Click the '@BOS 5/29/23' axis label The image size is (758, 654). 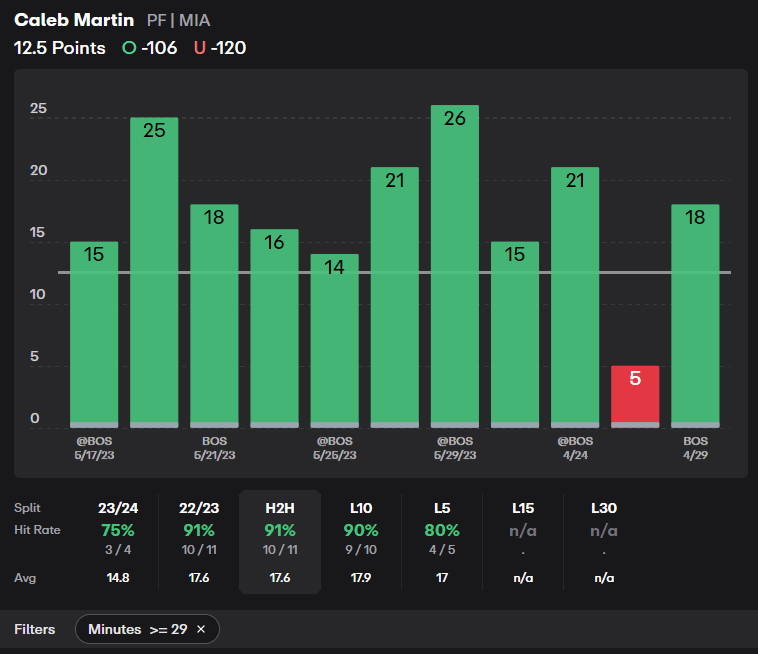pos(455,448)
